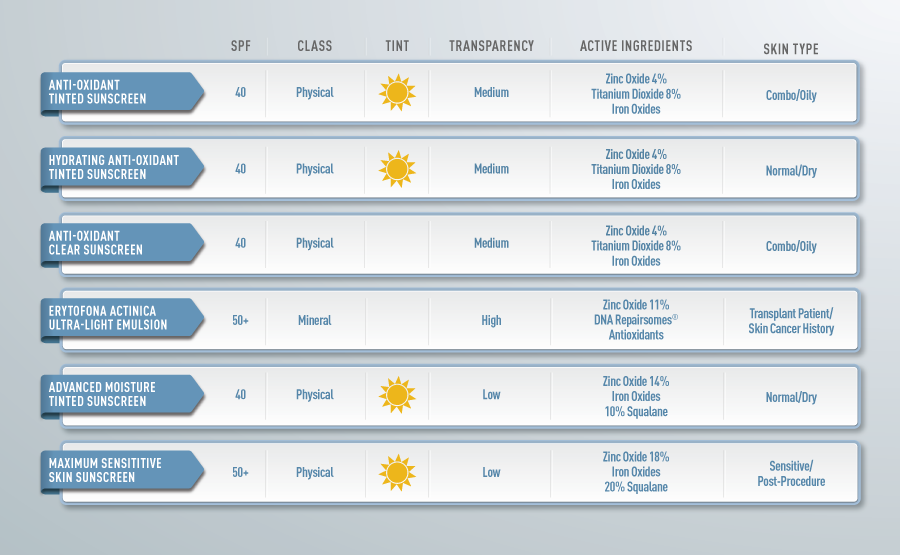Click the sun tint icon for Advanced Moisture Tinted Sunscreen
This screenshot has height=555, width=900.
(x=397, y=395)
